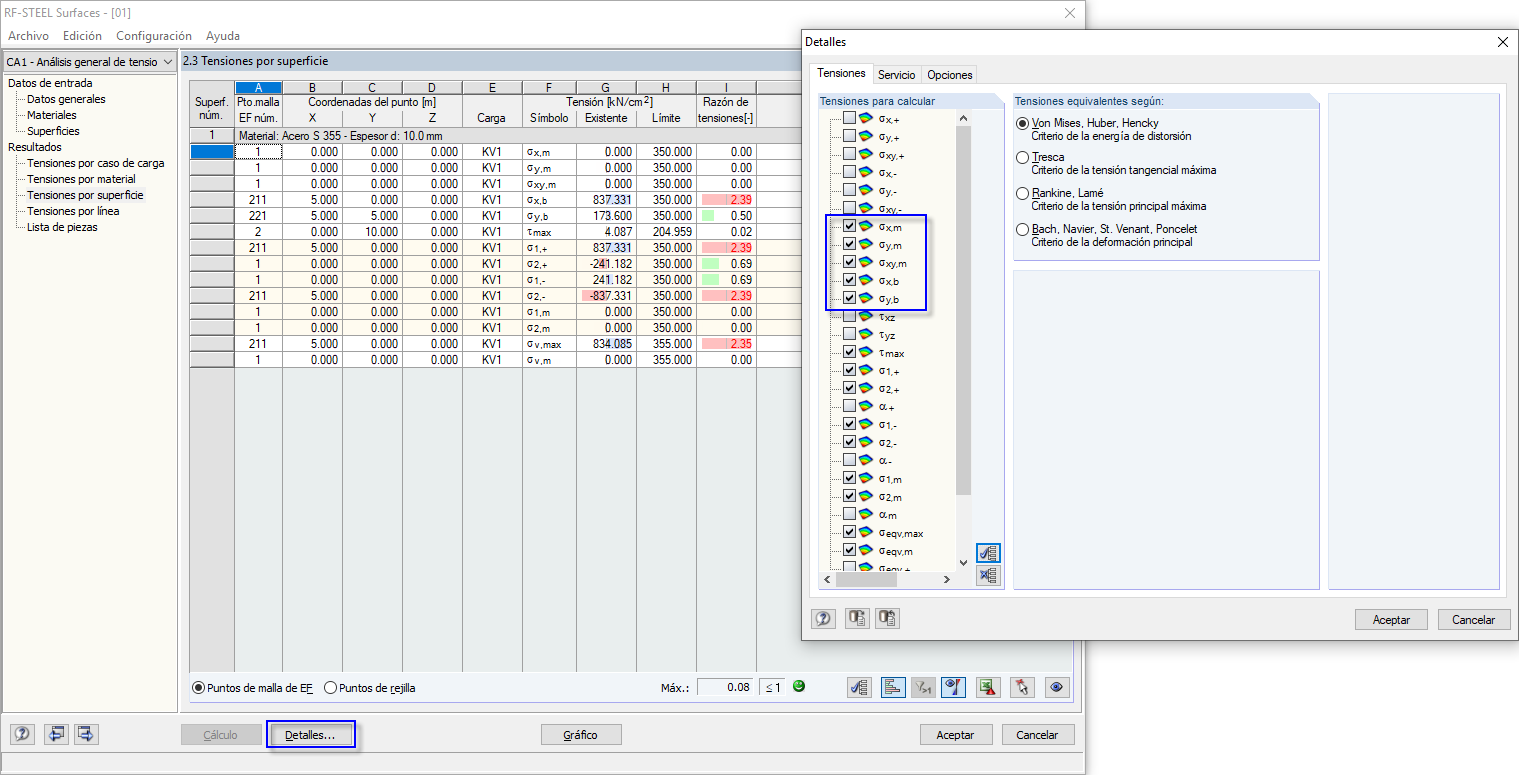The height and width of the screenshot is (775, 1519).
Task: Click the 173.600 existing stress cell
Action: click(x=606, y=216)
